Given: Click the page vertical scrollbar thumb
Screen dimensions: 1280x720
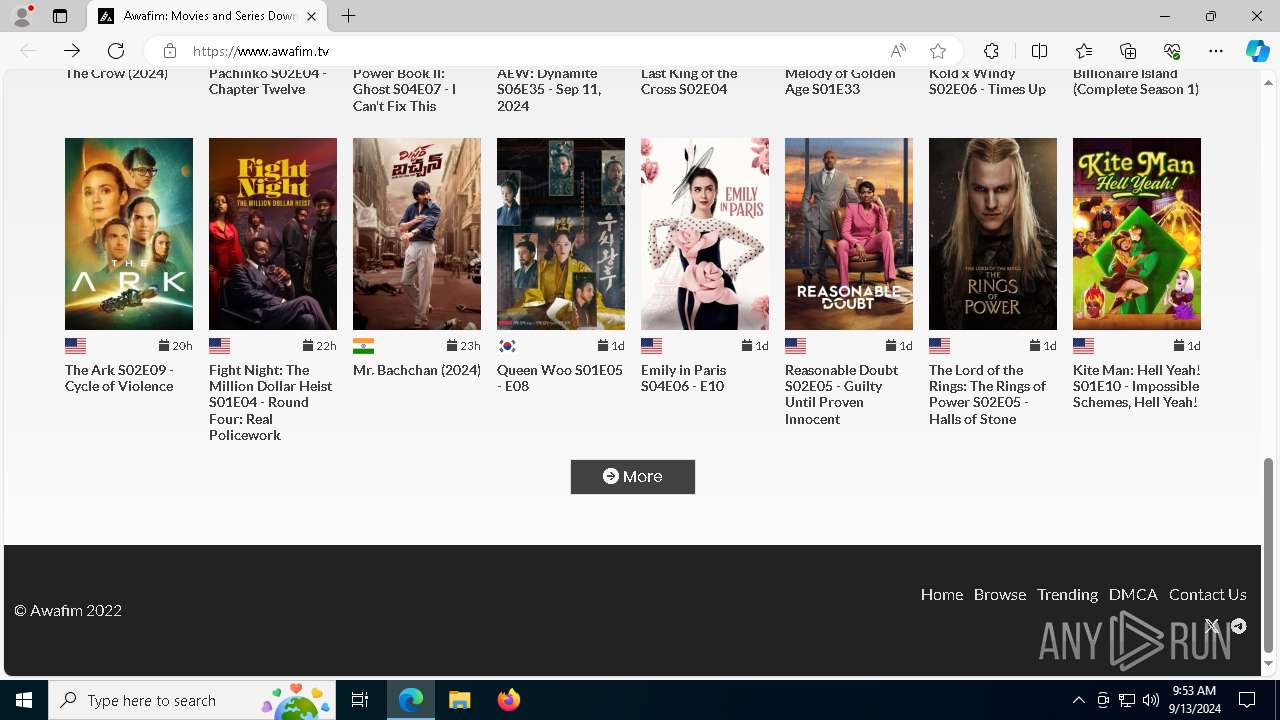Looking at the screenshot, I should tap(1269, 555).
